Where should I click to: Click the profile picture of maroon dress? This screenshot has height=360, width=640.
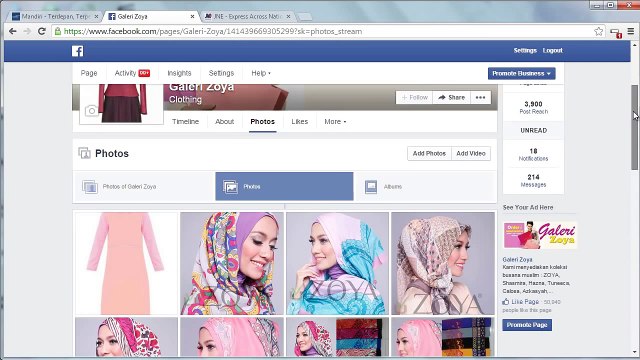click(x=122, y=103)
